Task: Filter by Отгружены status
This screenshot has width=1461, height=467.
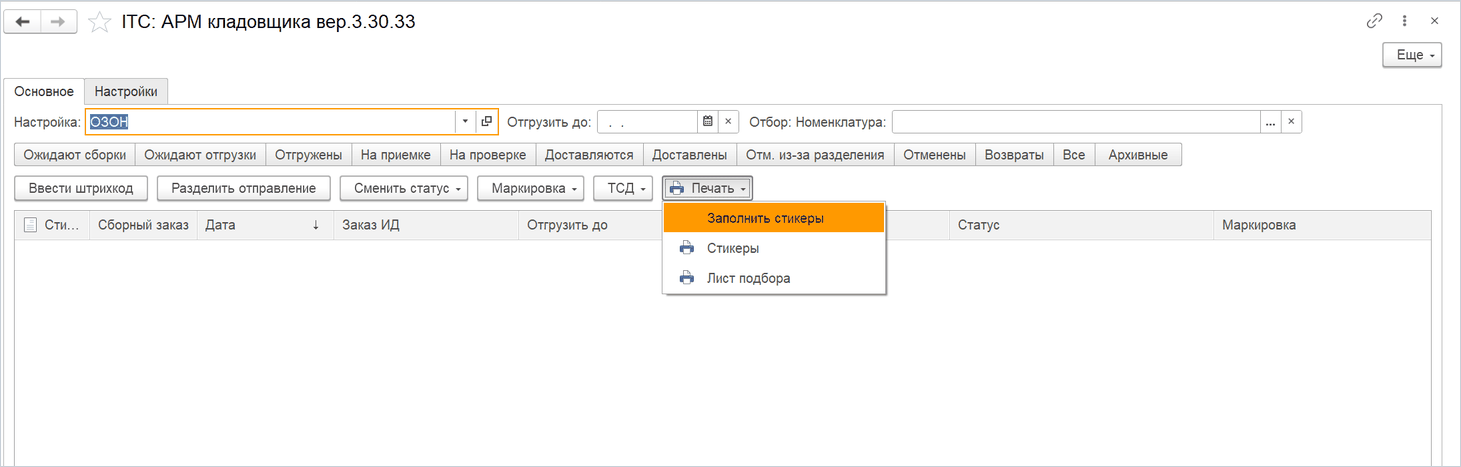Action: click(x=309, y=155)
